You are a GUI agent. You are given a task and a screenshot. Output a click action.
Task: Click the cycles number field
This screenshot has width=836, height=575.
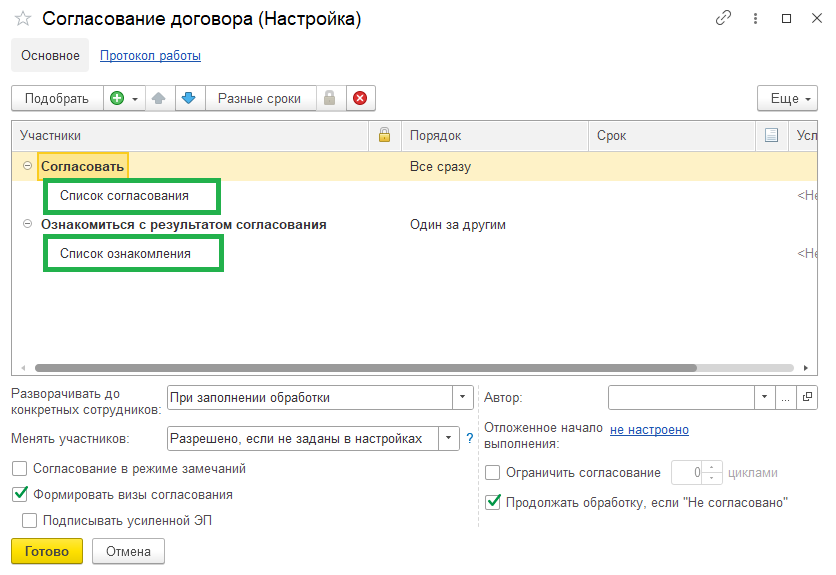[687, 473]
